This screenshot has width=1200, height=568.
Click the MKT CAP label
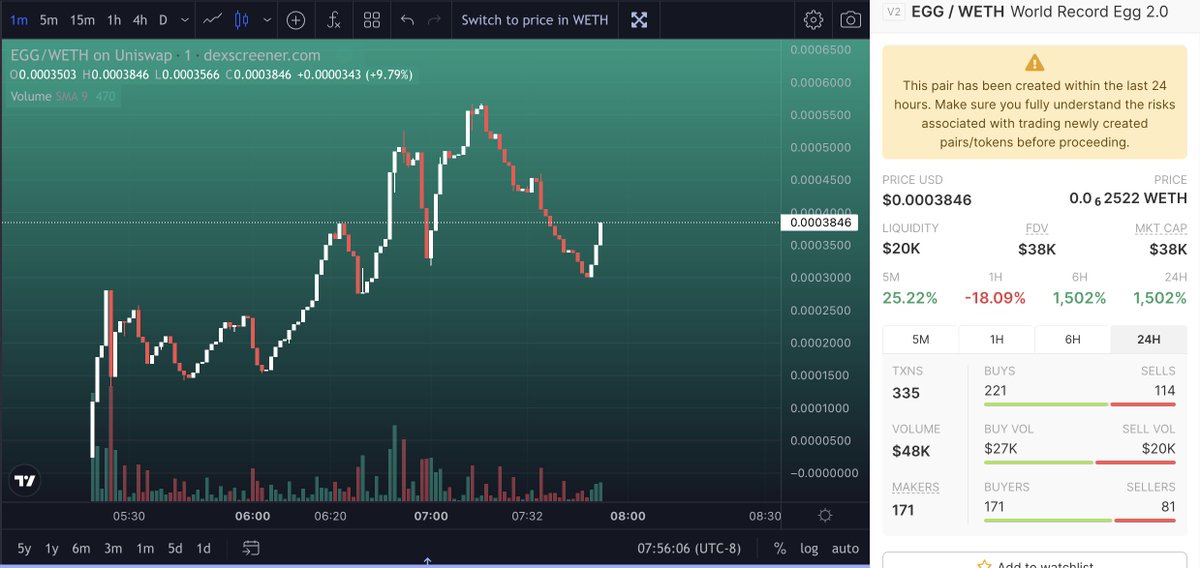tap(1161, 229)
